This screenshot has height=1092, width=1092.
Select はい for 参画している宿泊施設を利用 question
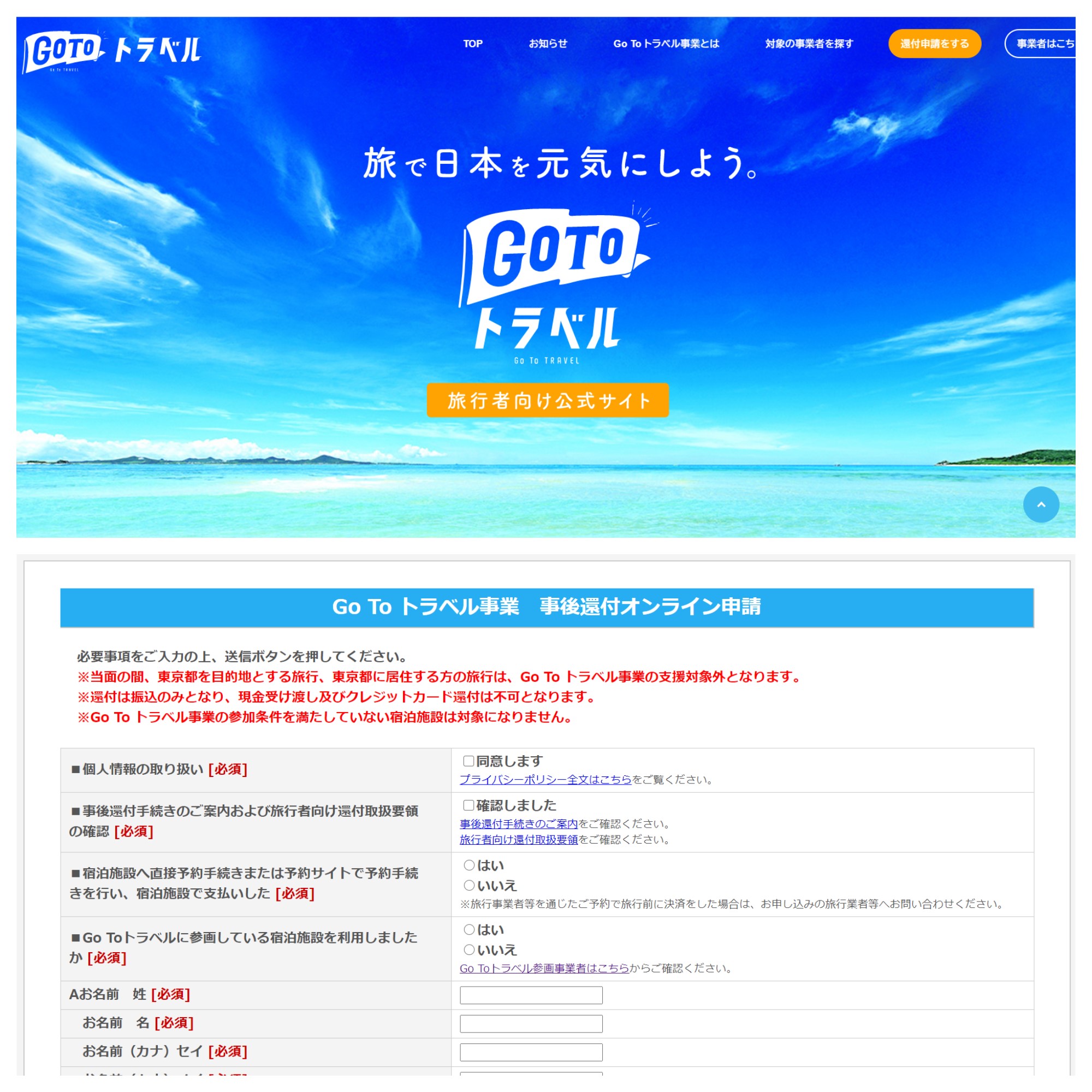coord(469,929)
